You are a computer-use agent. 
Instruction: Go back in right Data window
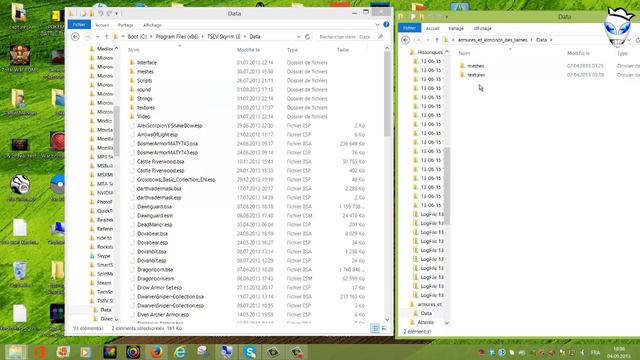tap(405, 40)
